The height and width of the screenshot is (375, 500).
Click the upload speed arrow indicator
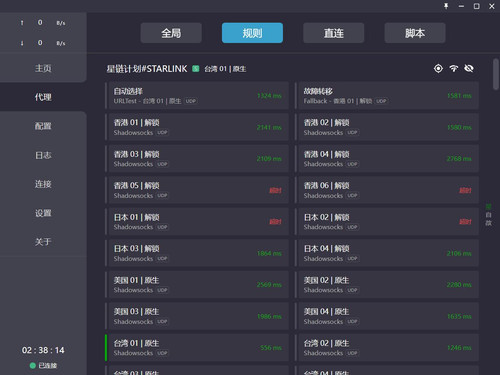pyautogui.click(x=22, y=23)
